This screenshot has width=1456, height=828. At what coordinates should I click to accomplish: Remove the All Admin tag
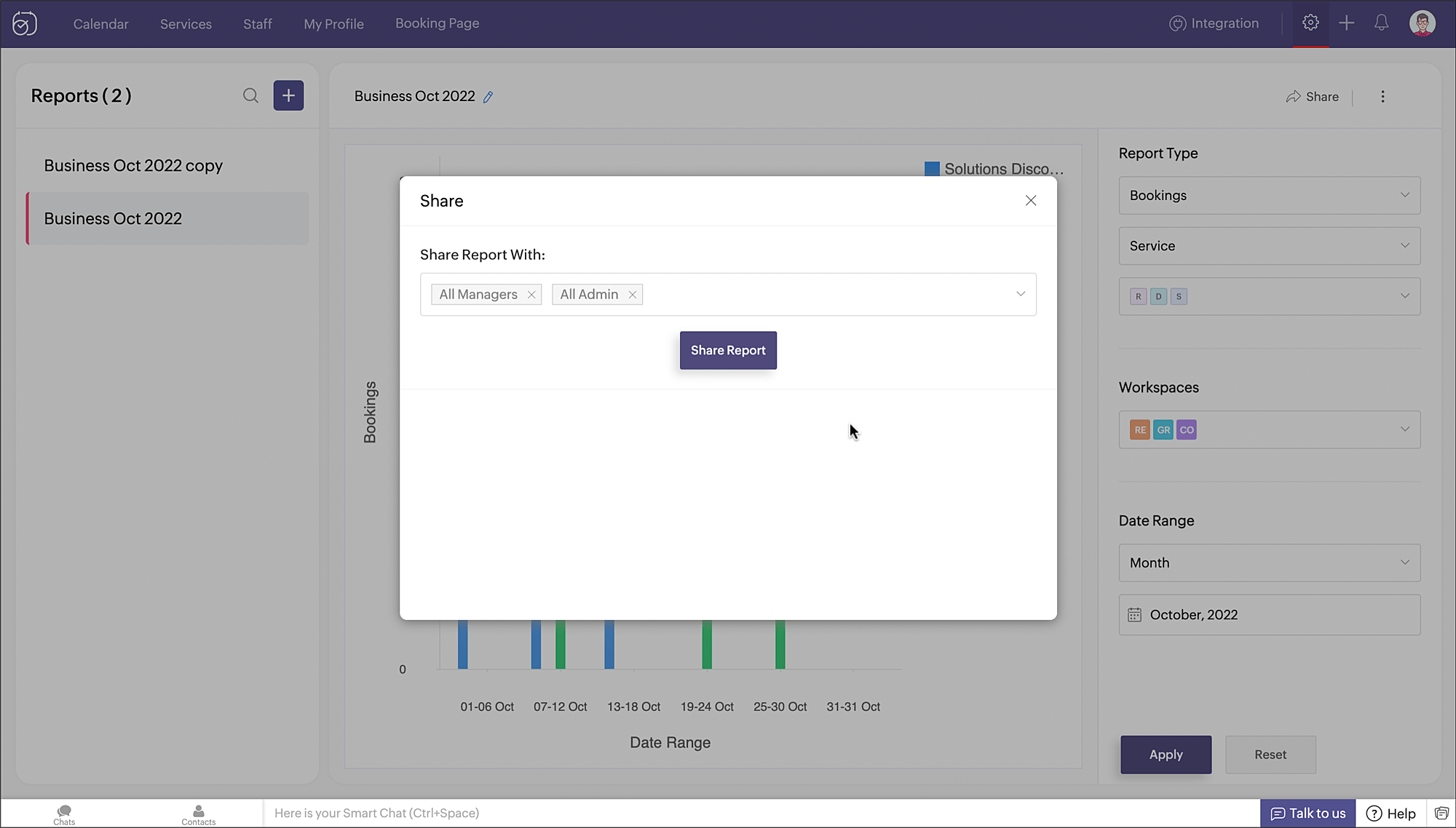(633, 295)
